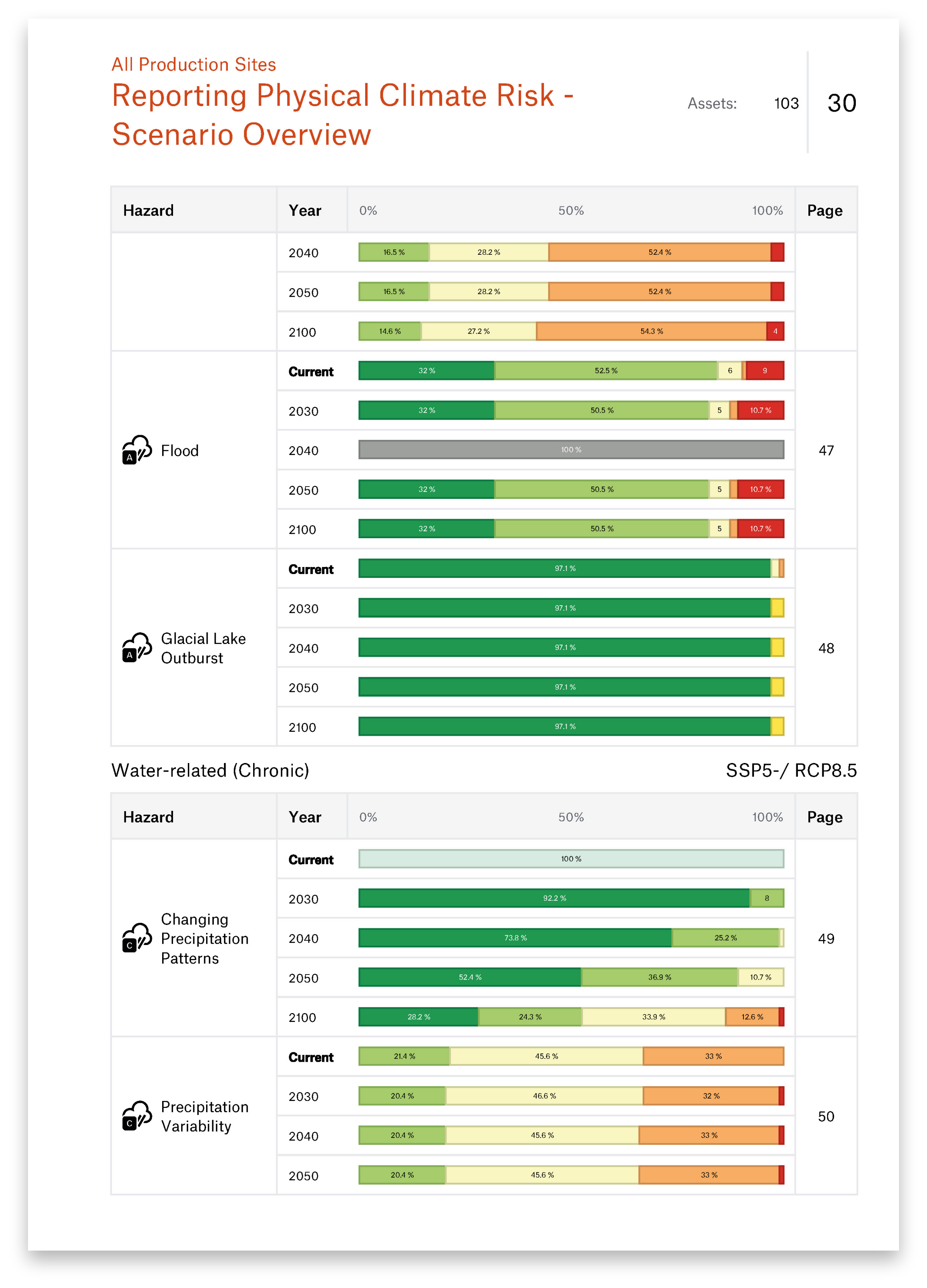Go to page 50 for Precipitation Variability

click(x=826, y=1116)
